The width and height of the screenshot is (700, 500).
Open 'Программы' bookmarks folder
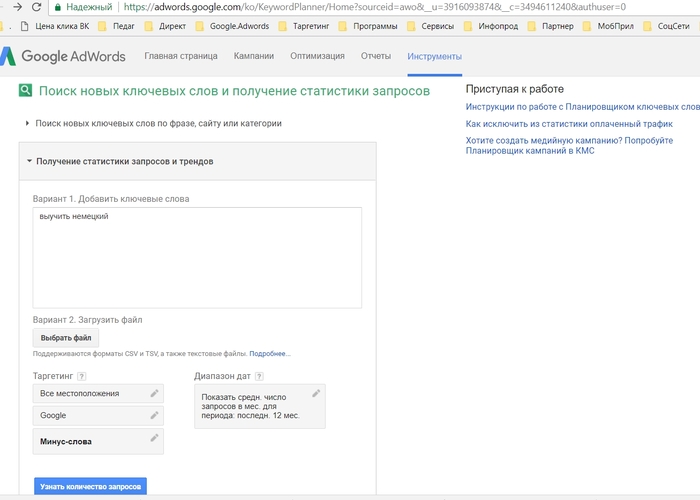(368, 26)
